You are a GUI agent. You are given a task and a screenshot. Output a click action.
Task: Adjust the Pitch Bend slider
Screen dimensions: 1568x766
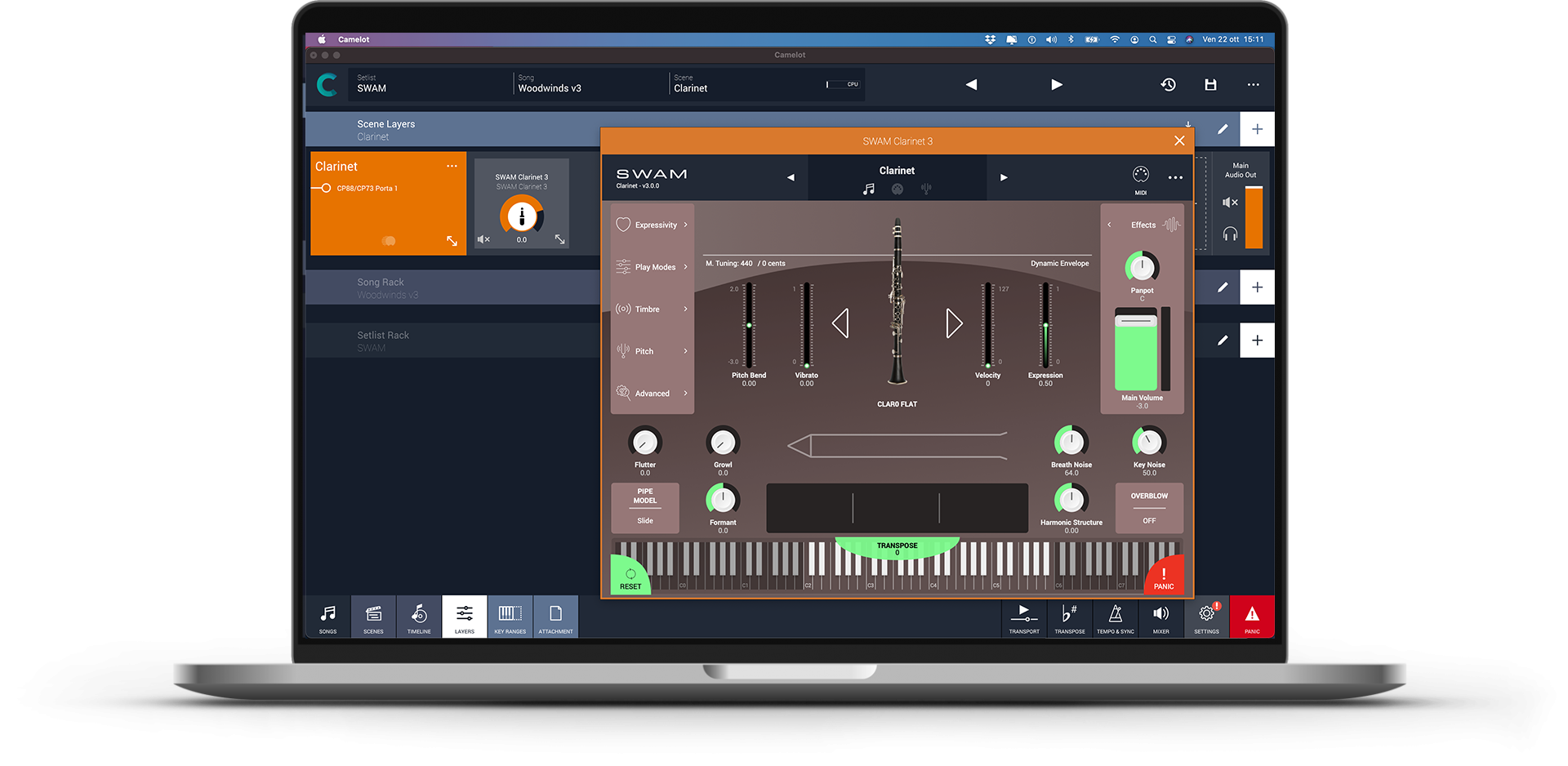click(749, 325)
